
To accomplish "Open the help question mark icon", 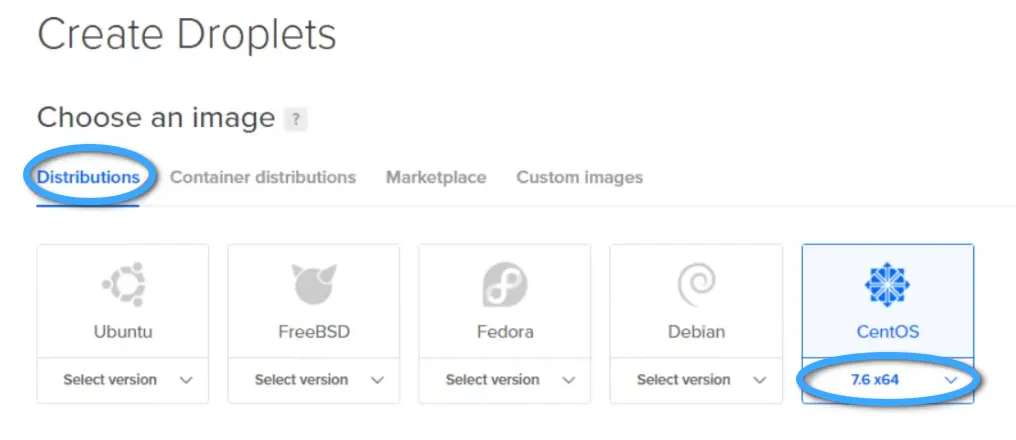I will click(295, 119).
